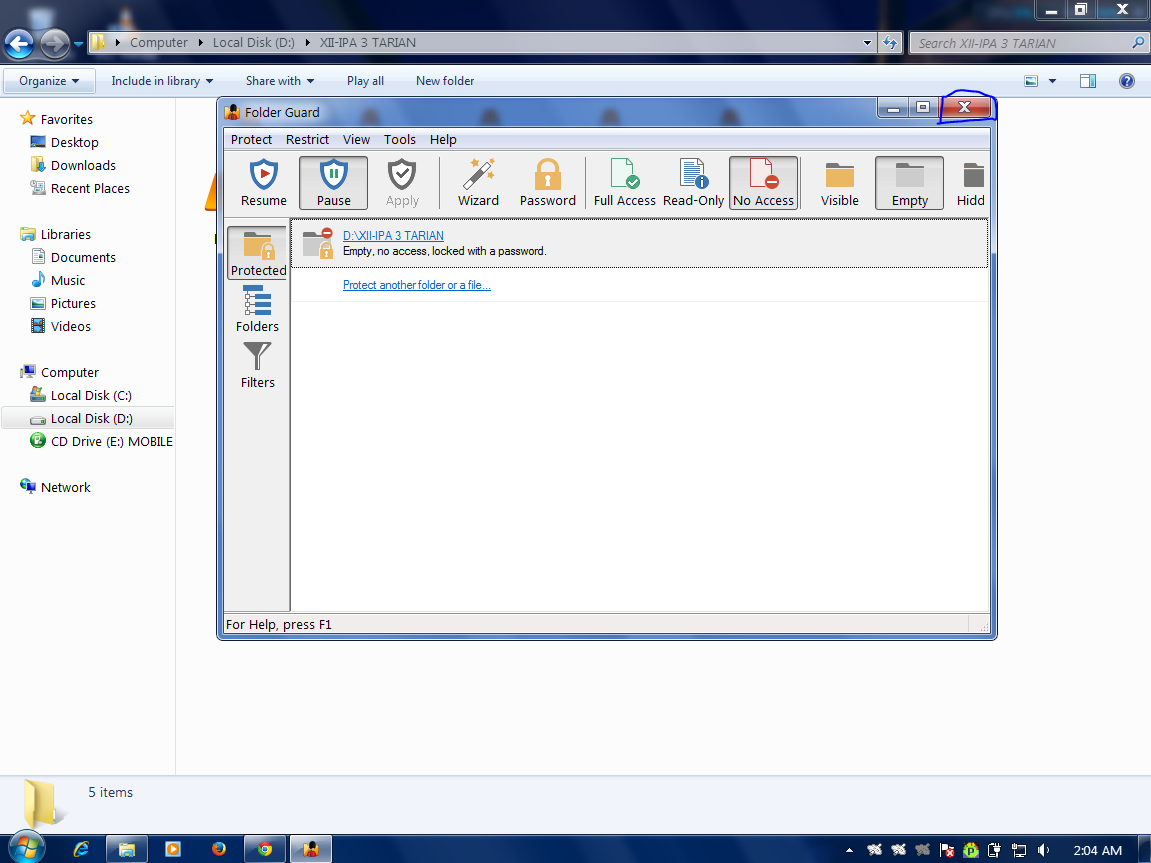The width and height of the screenshot is (1151, 863).
Task: Open the Help menu in Folder Guard
Action: 443,139
